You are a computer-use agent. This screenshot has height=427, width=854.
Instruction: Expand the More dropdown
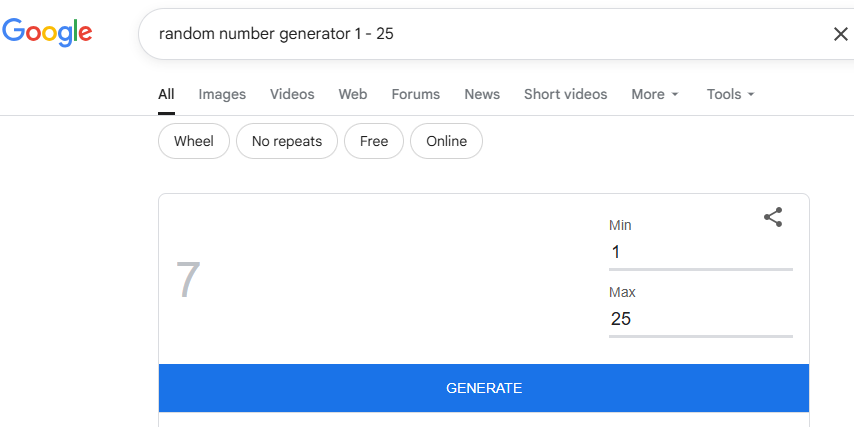655,94
